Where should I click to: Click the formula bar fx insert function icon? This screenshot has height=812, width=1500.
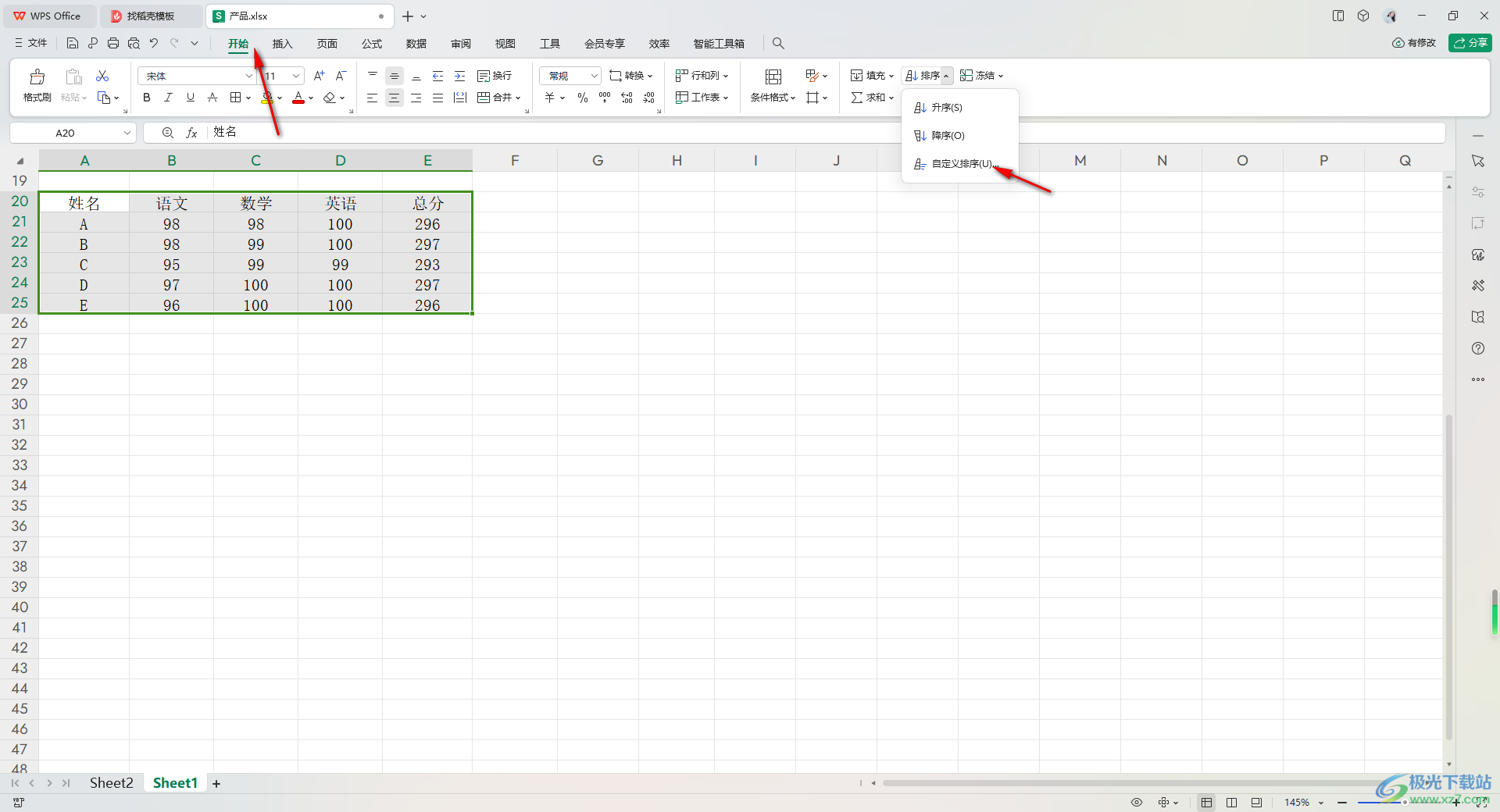pos(191,133)
